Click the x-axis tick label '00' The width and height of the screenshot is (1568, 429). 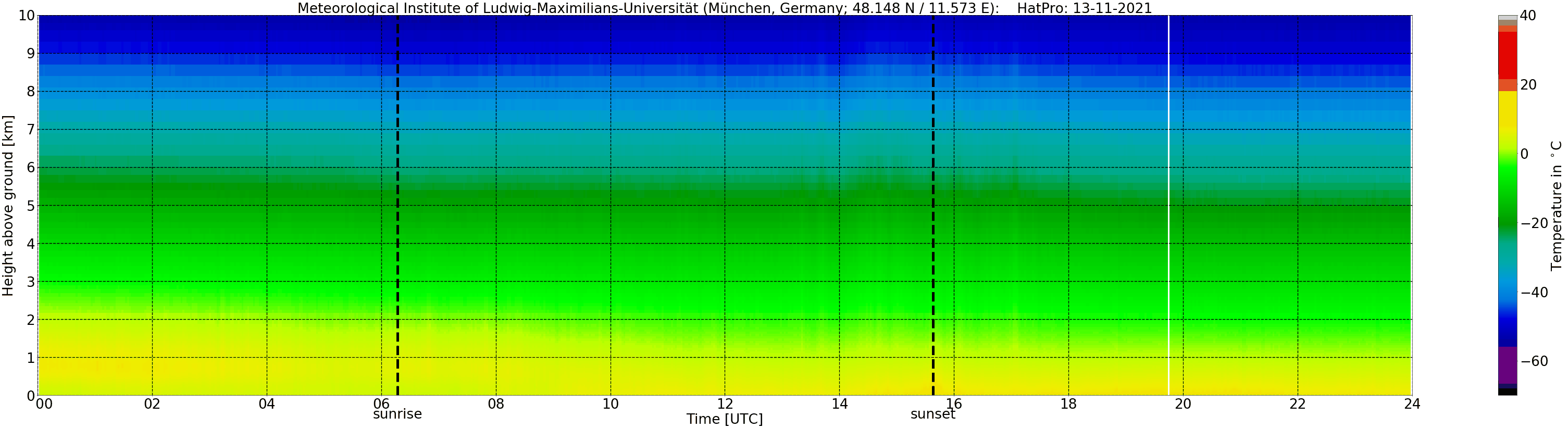[x=44, y=404]
